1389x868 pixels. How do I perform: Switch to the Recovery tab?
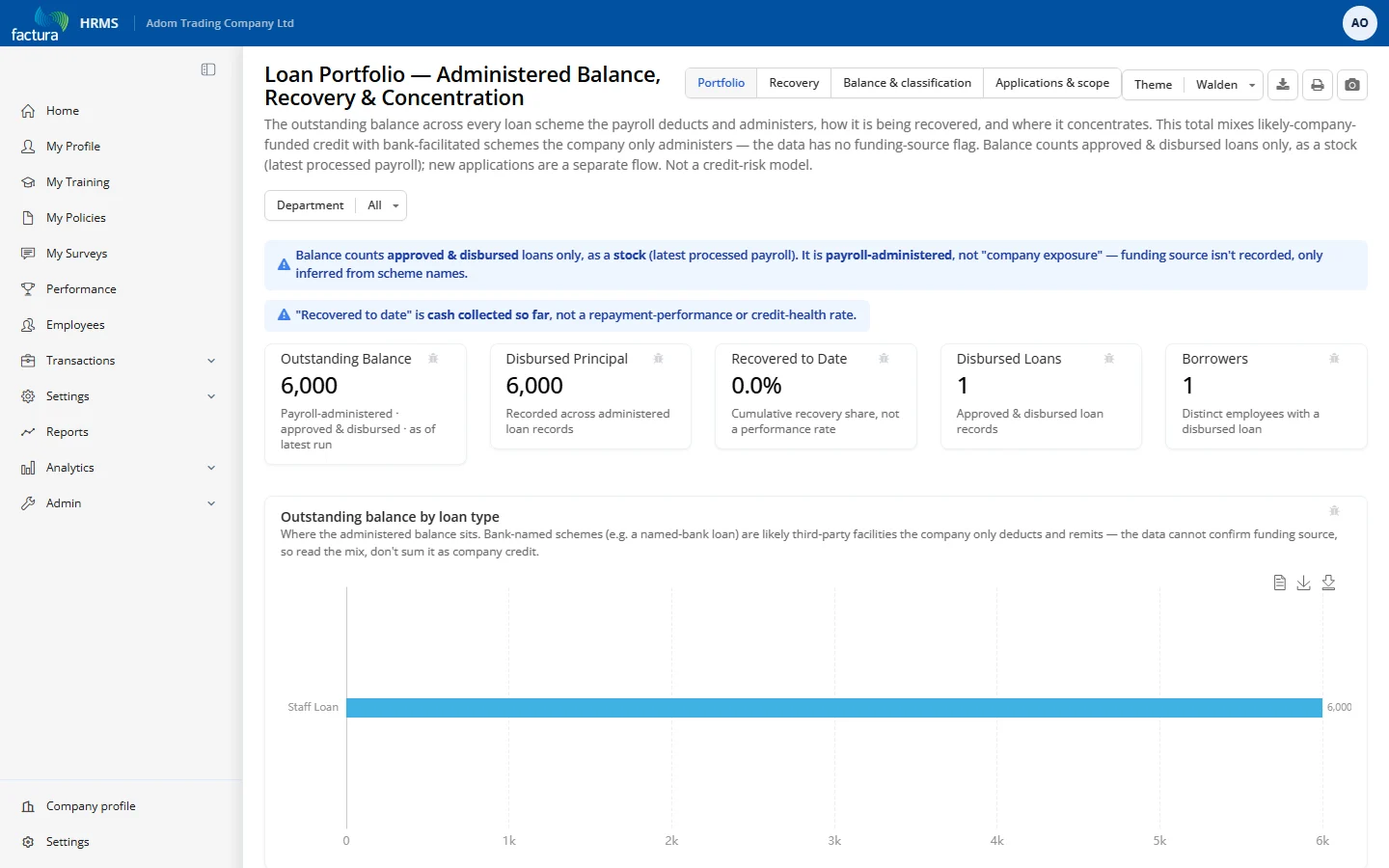[x=794, y=83]
